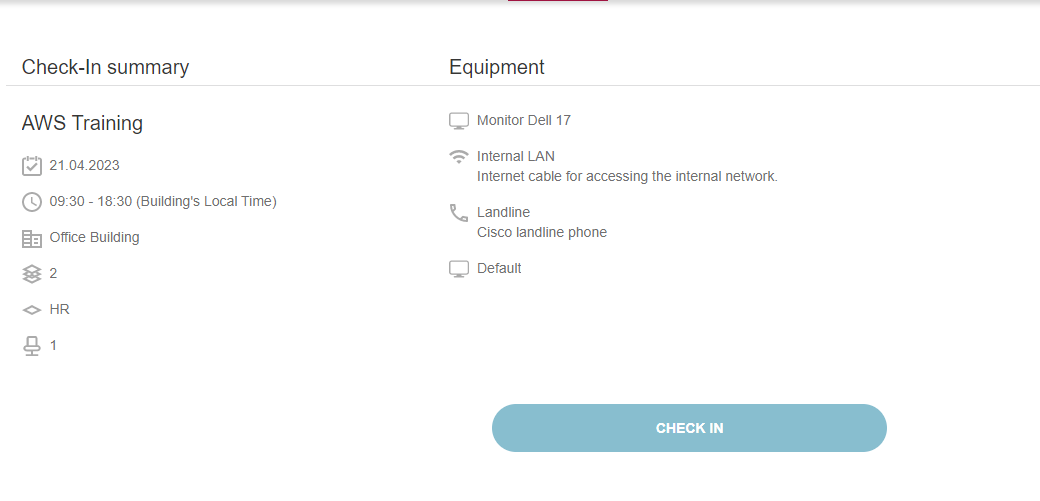Click the Cisco landline phone description
The image size is (1040, 501).
coord(542,232)
